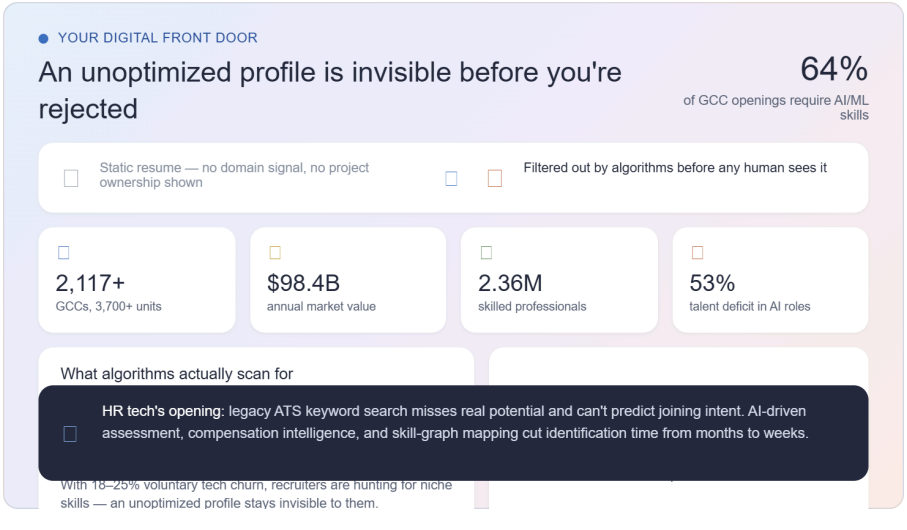Viewport: 907px width, 530px height.
Task: Click the 64% statistic figure
Action: [834, 69]
